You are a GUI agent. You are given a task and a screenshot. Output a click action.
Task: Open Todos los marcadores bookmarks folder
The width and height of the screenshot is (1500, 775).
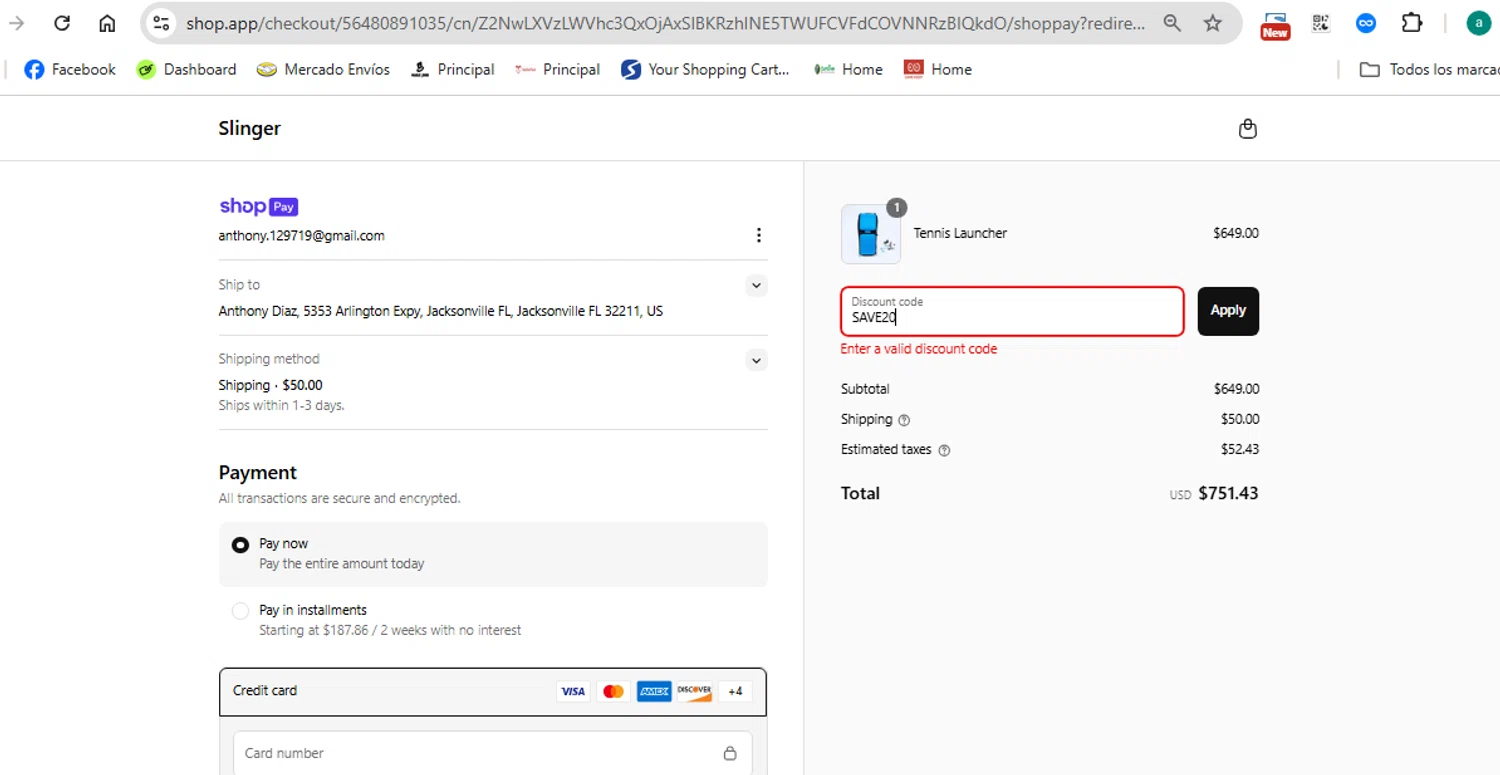(x=1429, y=69)
